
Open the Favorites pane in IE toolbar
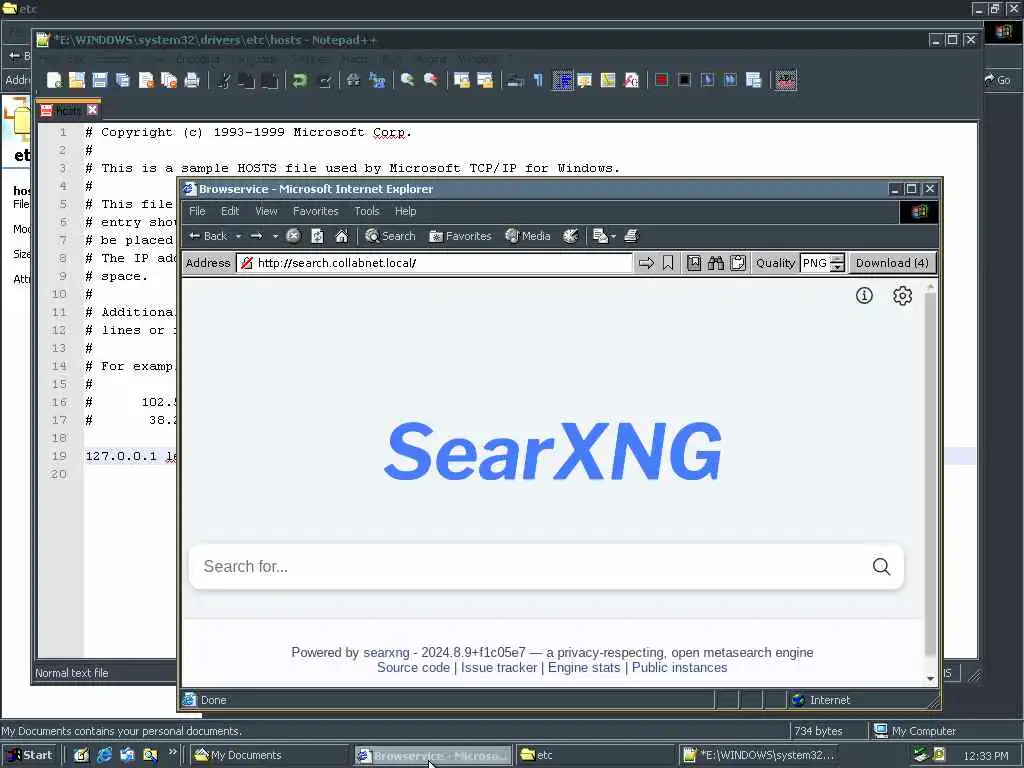click(x=460, y=236)
